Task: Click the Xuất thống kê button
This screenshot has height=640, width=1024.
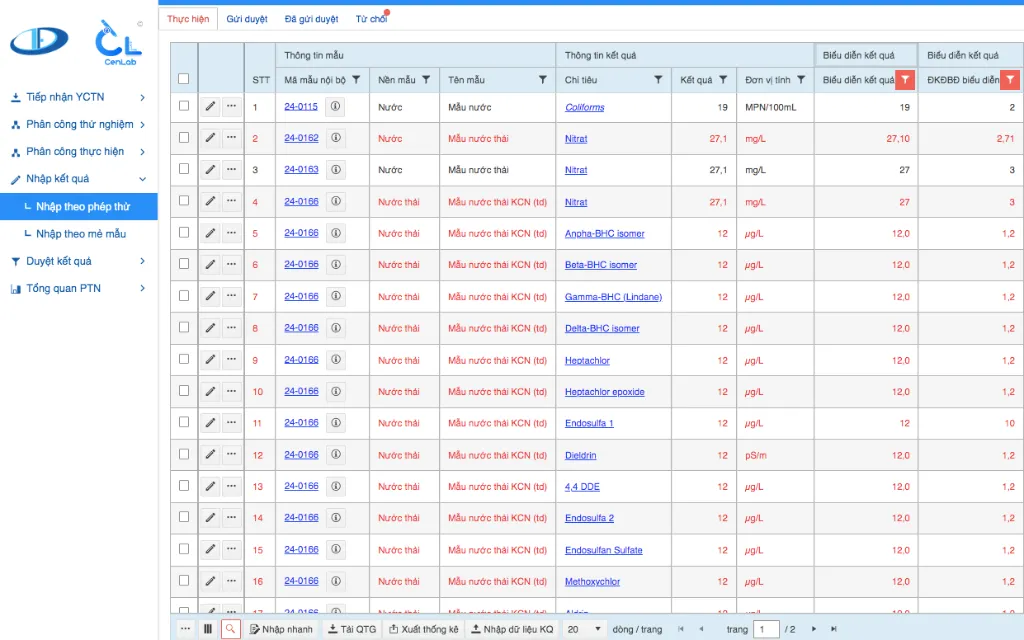Action: tap(423, 629)
